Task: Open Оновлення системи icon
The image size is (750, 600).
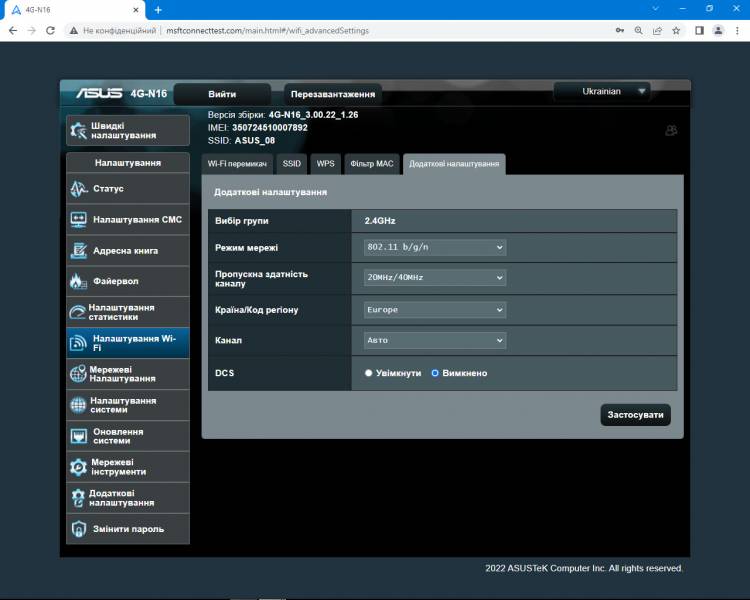Action: click(x=78, y=436)
